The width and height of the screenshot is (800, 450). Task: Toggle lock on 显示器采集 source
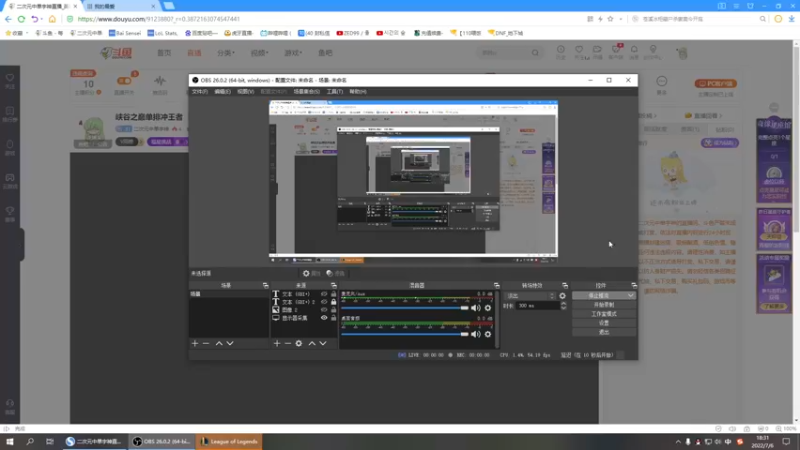[334, 318]
